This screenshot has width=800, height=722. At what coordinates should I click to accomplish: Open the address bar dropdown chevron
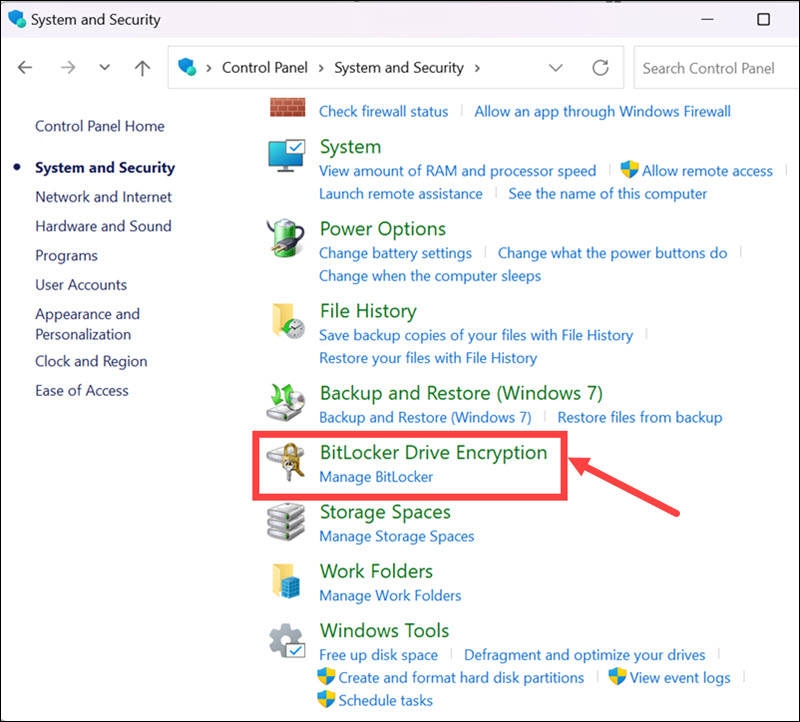pos(556,67)
